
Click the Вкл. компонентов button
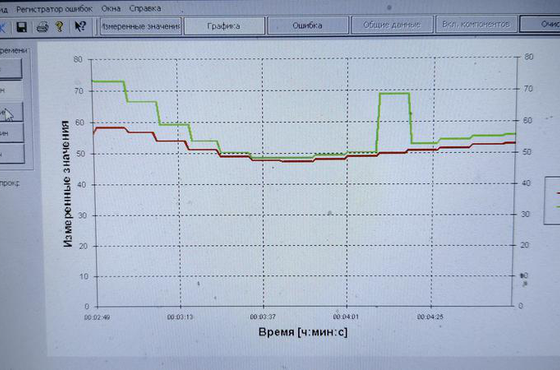(x=476, y=24)
